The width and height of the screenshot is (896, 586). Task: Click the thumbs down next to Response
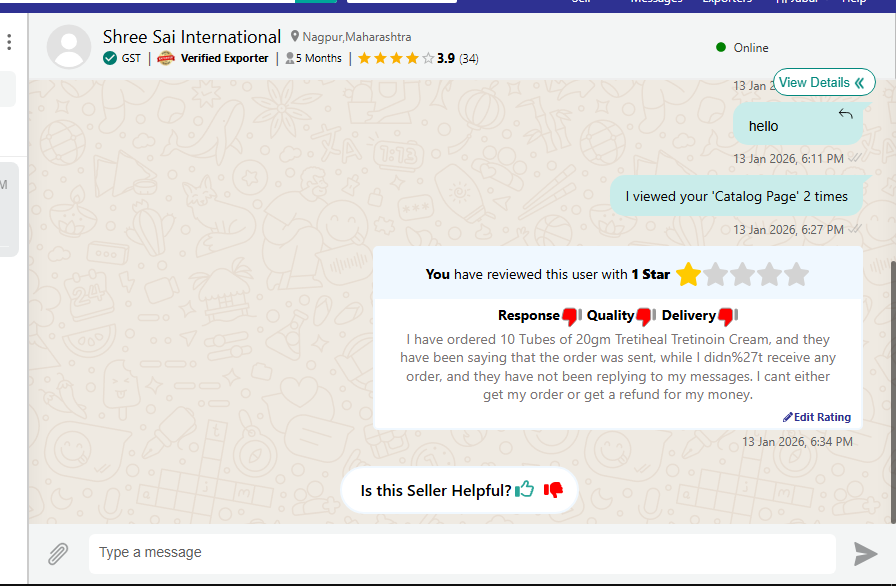pos(571,316)
